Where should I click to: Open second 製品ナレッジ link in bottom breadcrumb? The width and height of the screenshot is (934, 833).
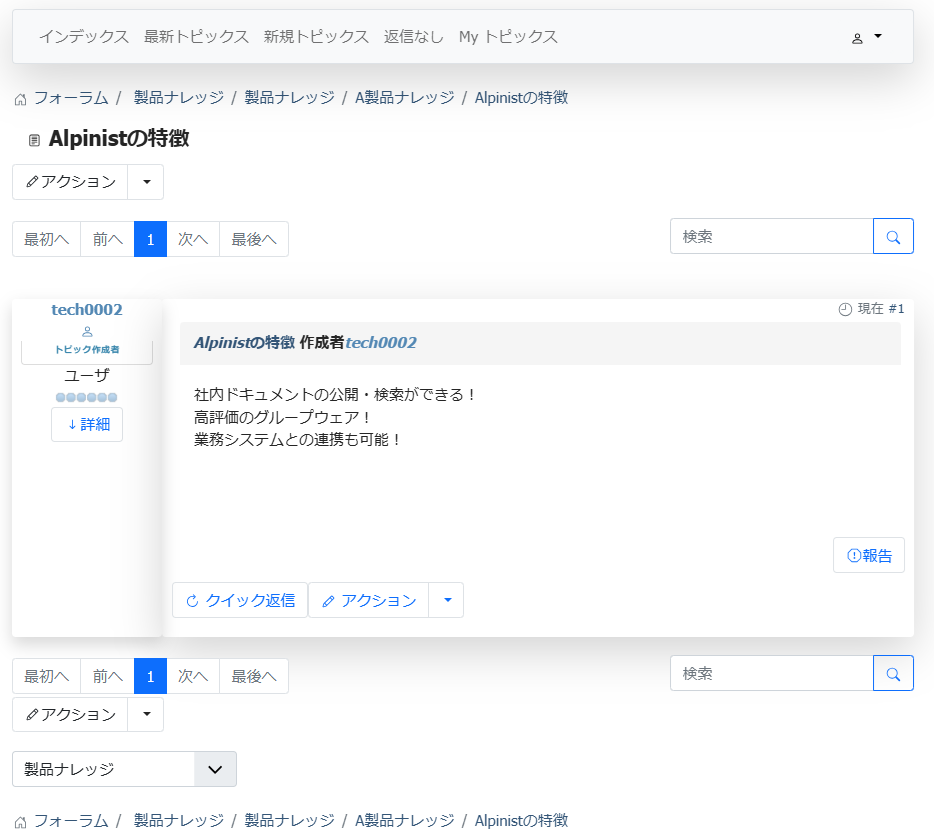289,821
